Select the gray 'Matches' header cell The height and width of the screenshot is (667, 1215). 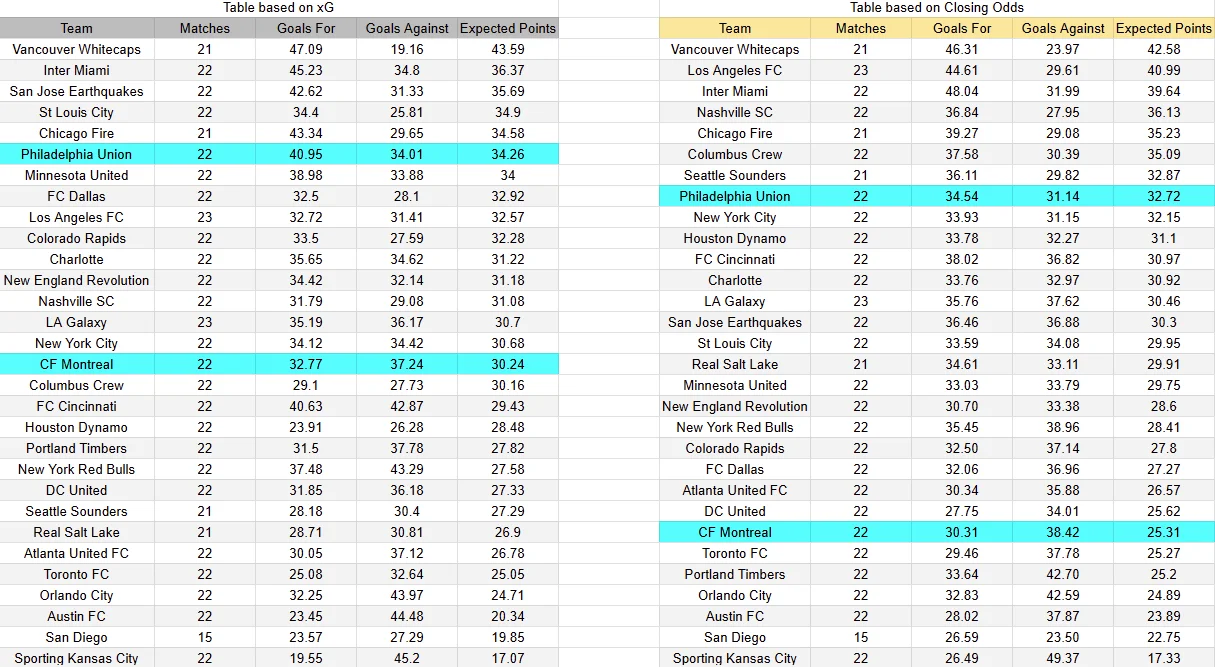(x=205, y=28)
